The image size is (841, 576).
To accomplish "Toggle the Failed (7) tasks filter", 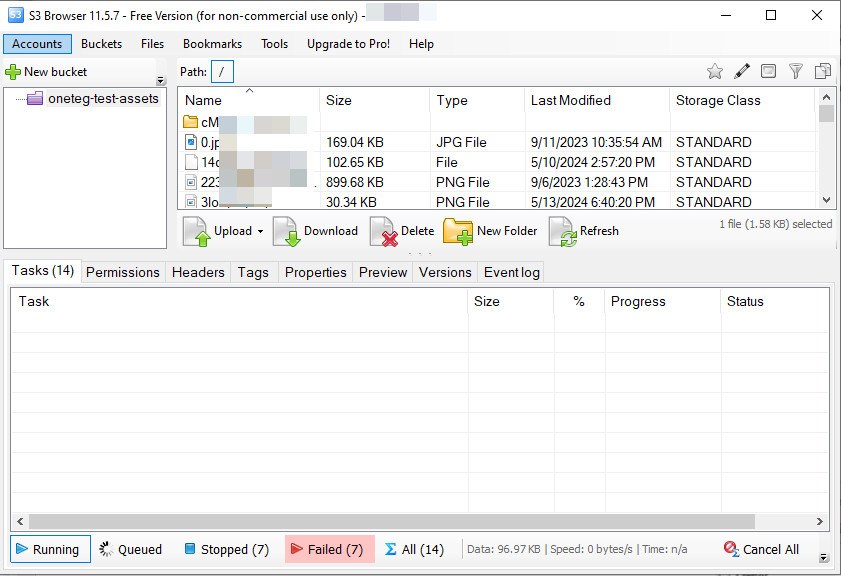I will tap(329, 549).
